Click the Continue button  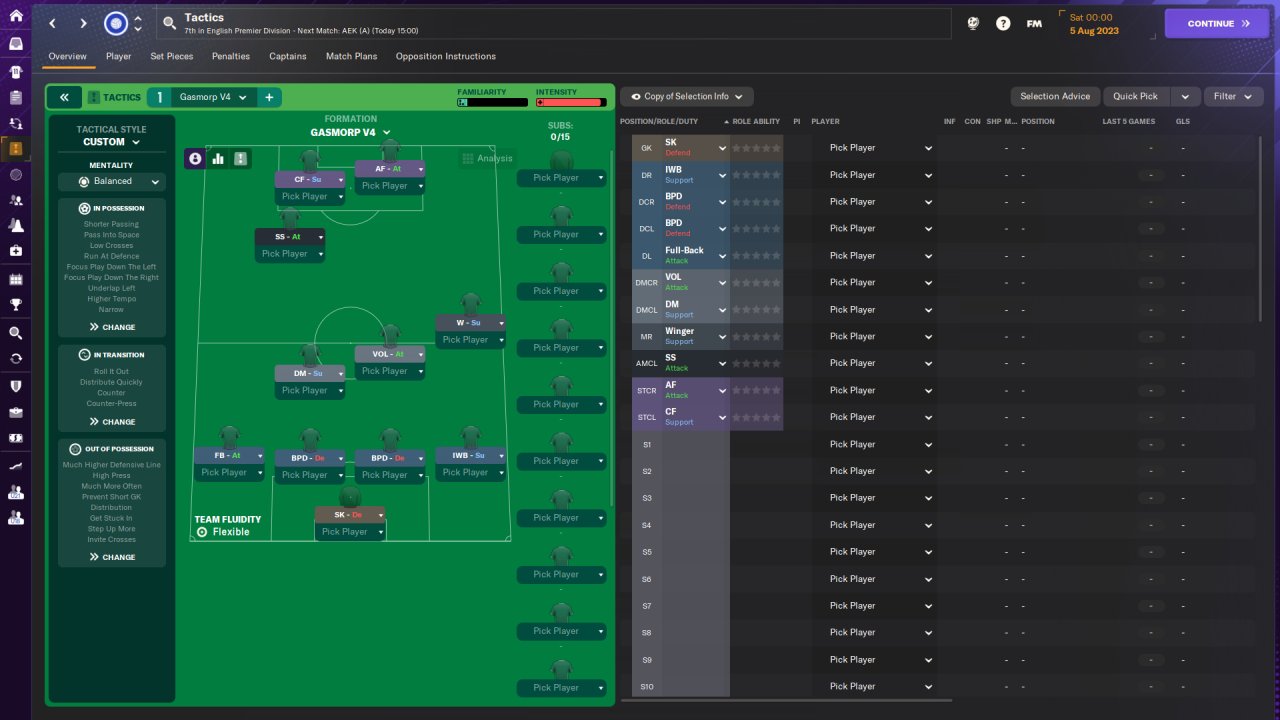tap(1217, 23)
